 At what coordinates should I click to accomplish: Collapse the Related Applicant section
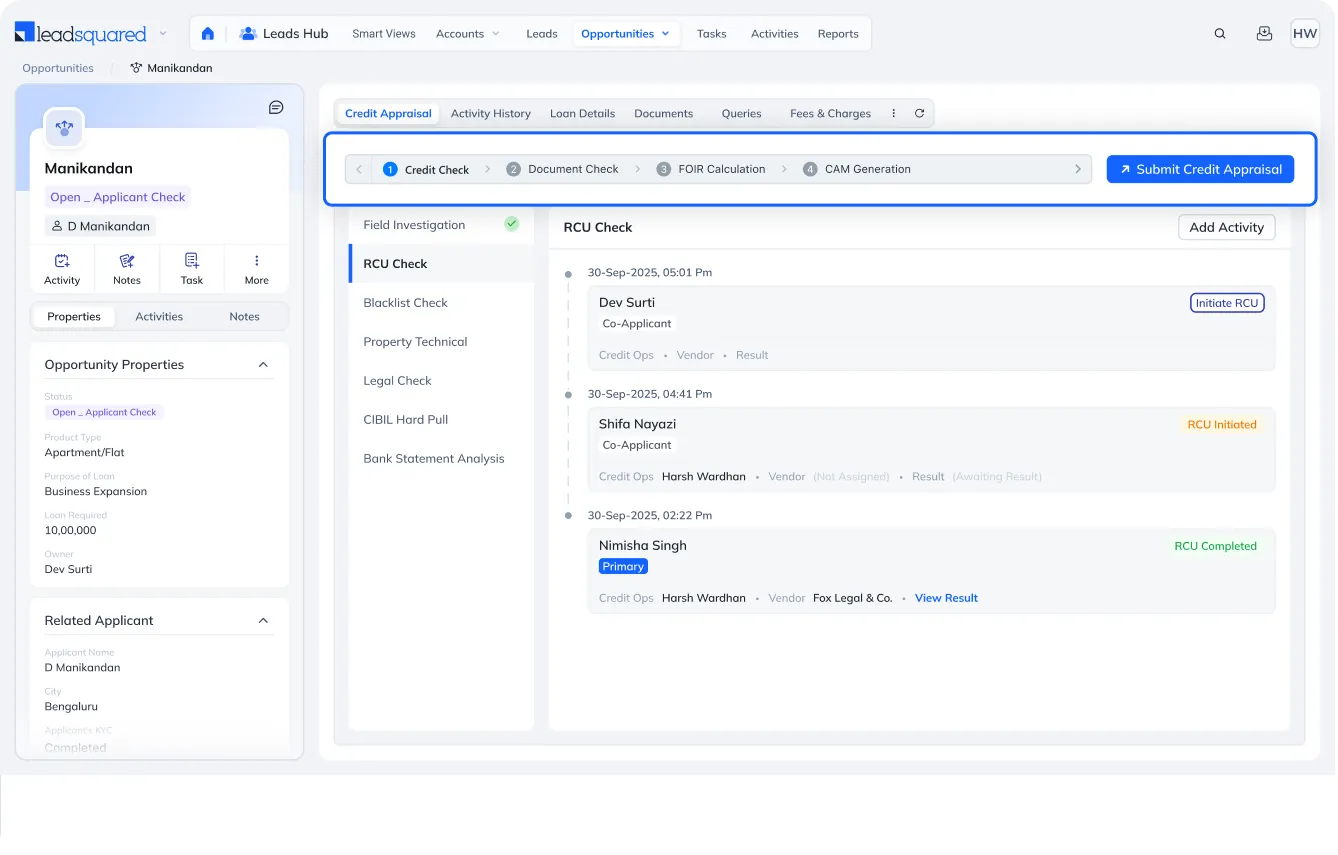(263, 621)
